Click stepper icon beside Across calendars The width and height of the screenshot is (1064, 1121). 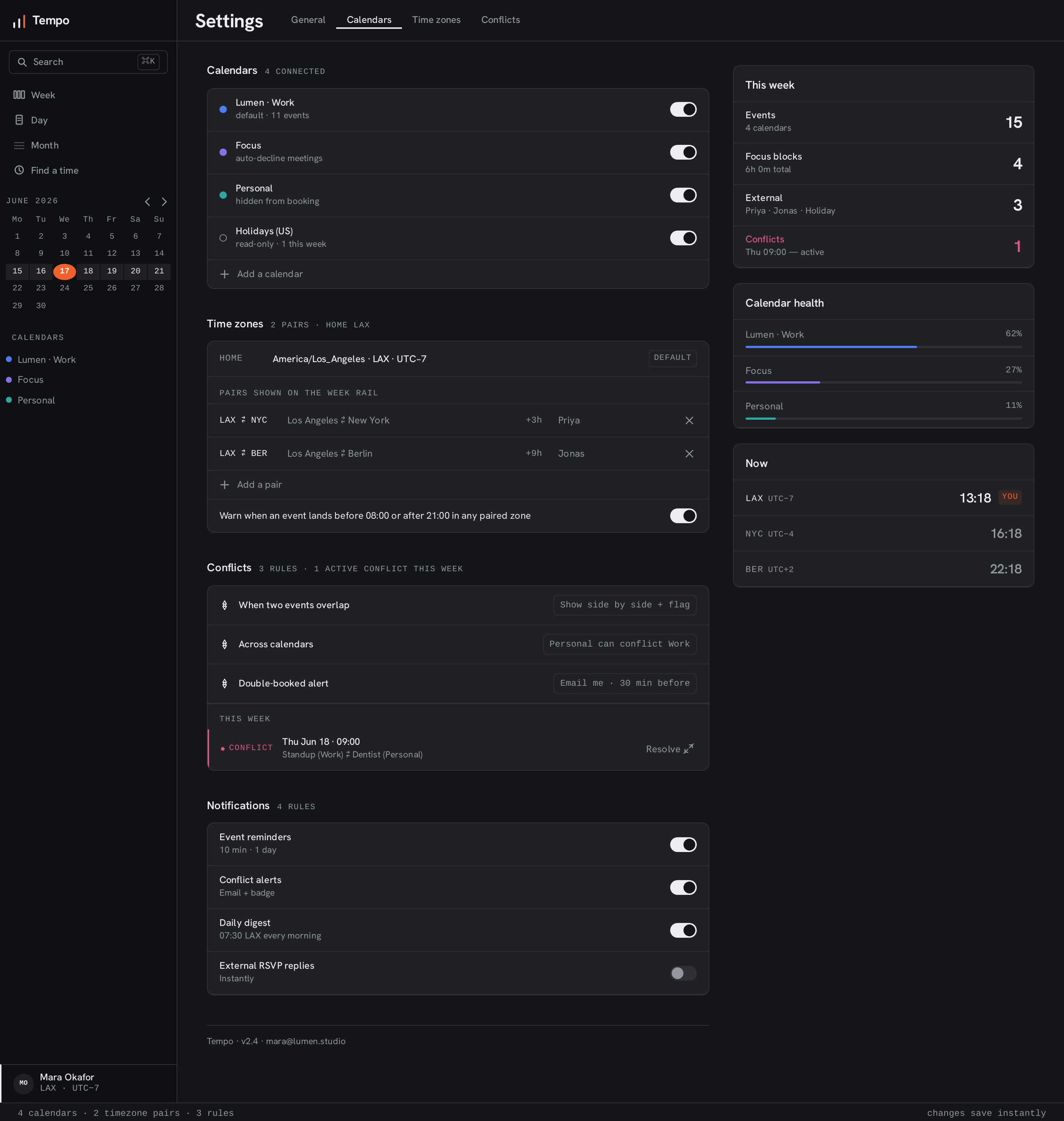[225, 644]
